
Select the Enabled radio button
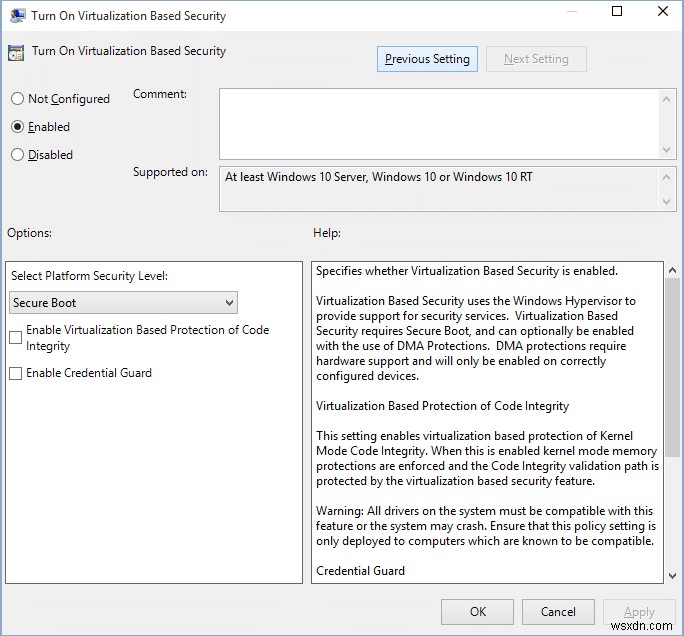(x=17, y=127)
